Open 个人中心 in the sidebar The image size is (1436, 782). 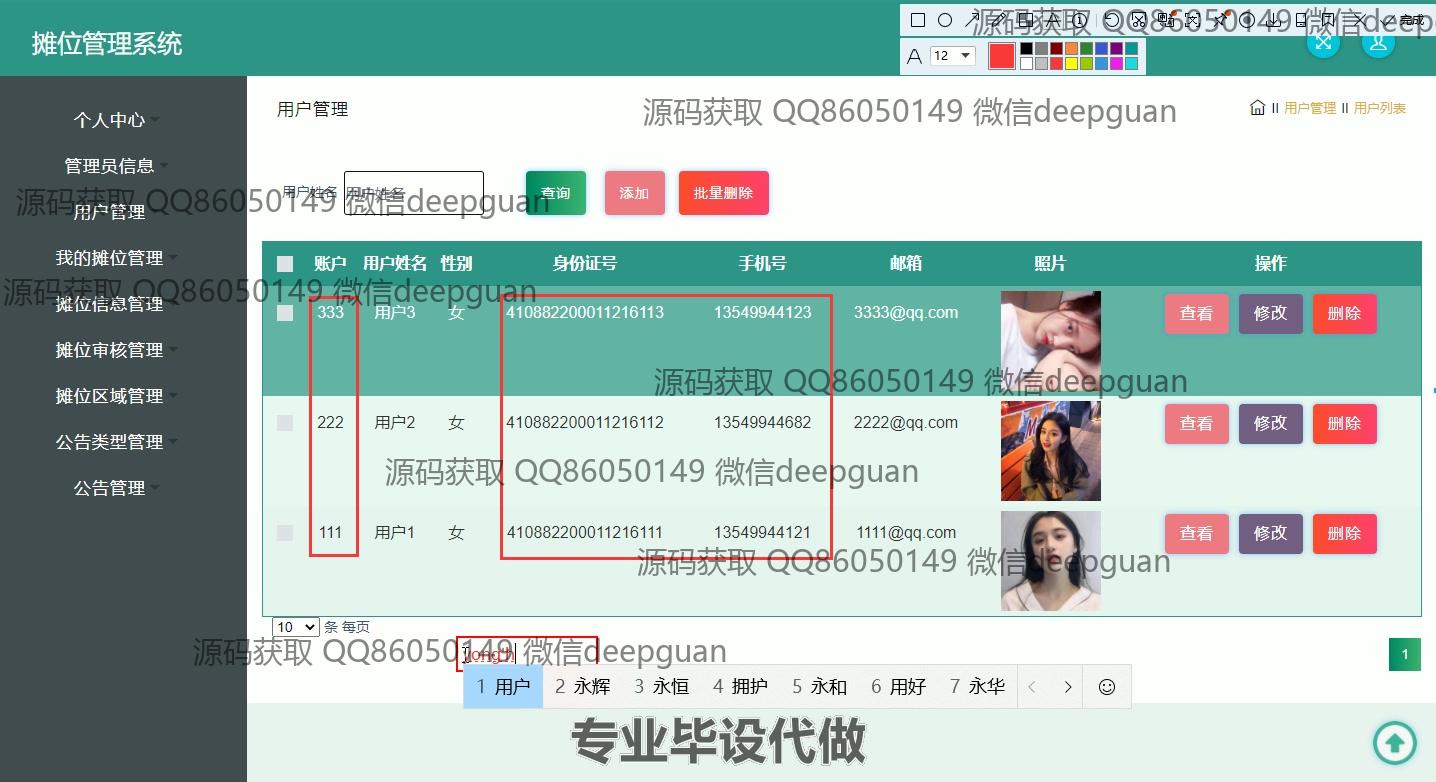click(109, 120)
